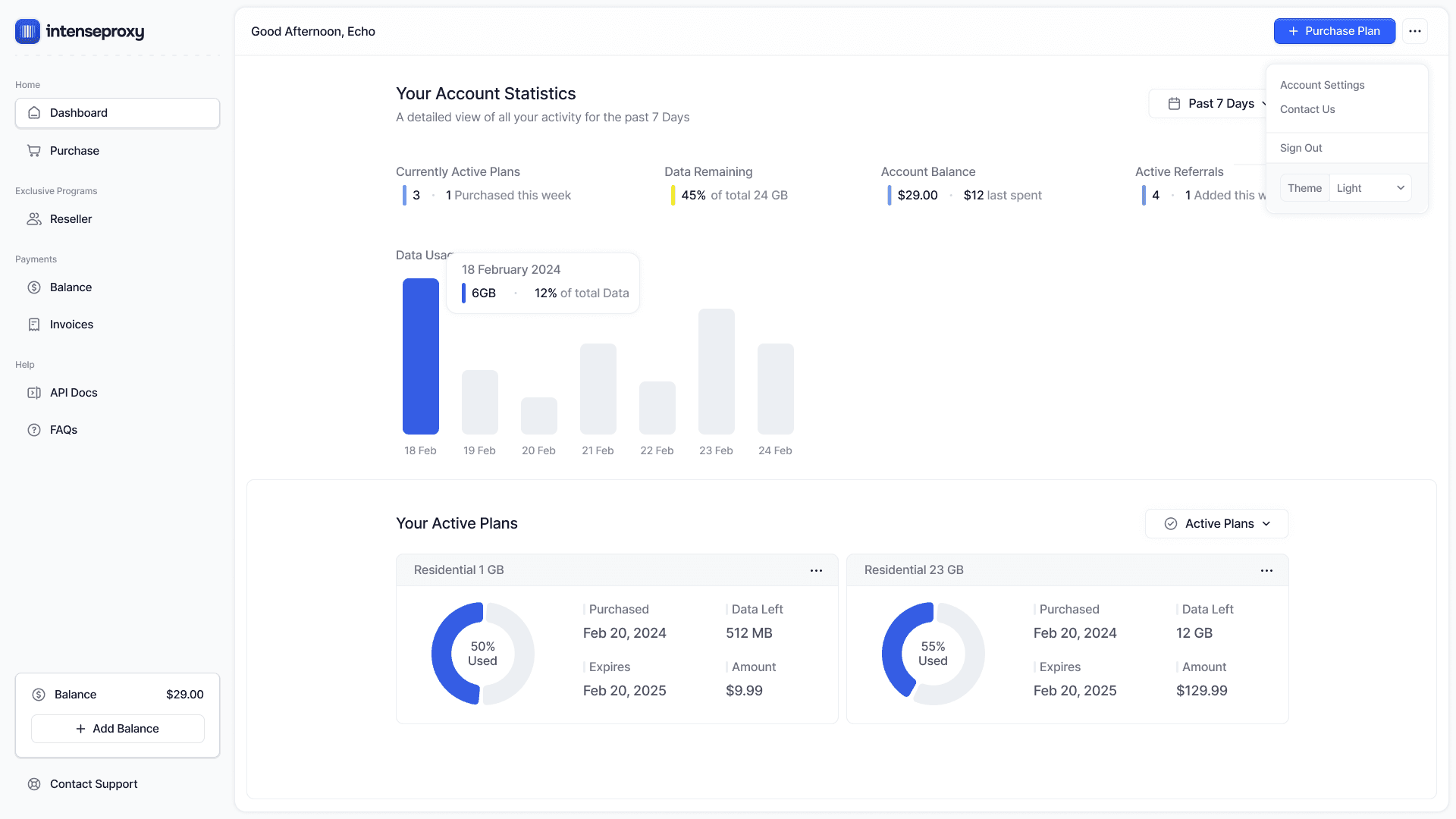Viewport: 1456px width, 819px height.
Task: Click the Purchase Plan button
Action: click(x=1334, y=31)
